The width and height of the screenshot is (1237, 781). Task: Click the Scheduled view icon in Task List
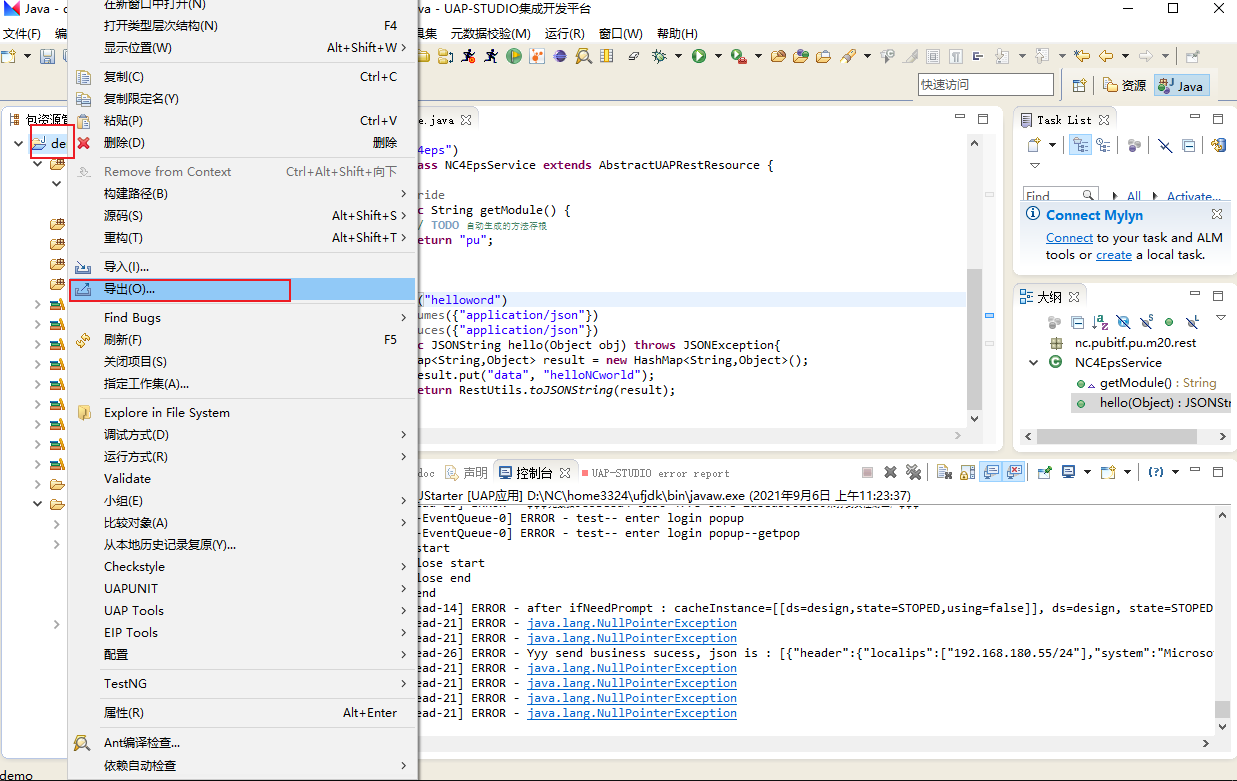point(1103,146)
